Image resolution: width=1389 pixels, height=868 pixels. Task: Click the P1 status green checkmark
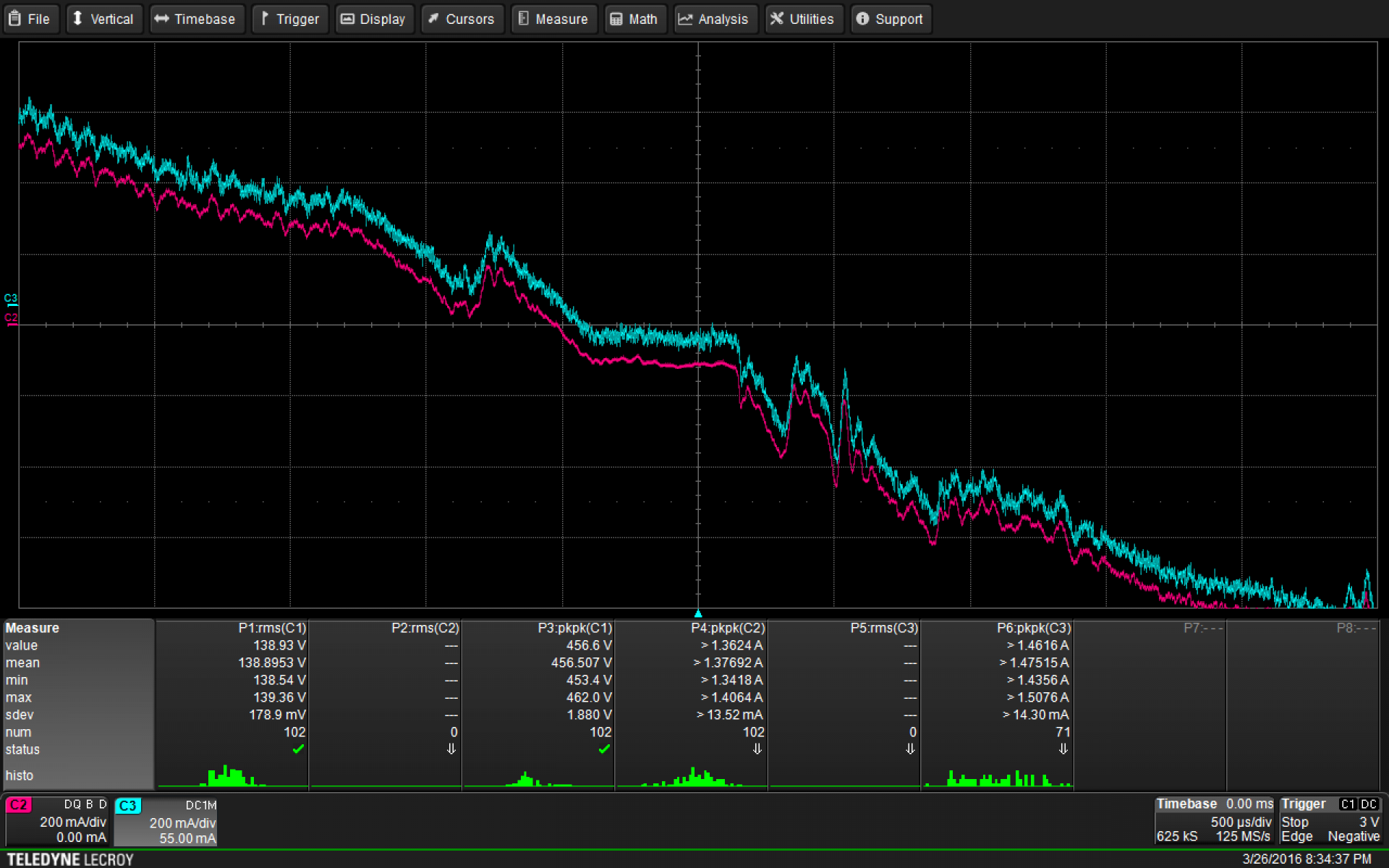pyautogui.click(x=298, y=749)
